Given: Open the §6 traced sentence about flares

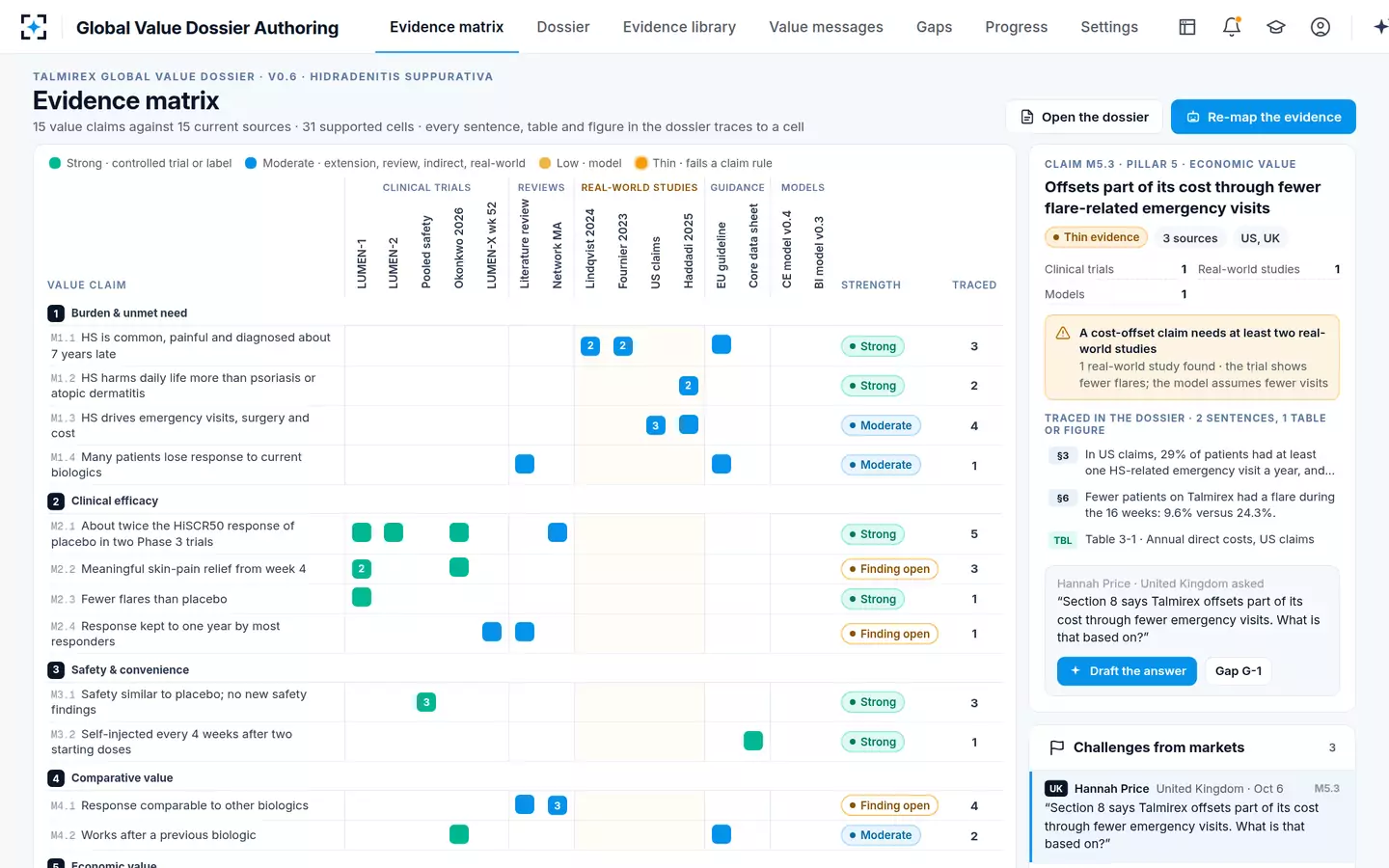Looking at the screenshot, I should 1192,505.
